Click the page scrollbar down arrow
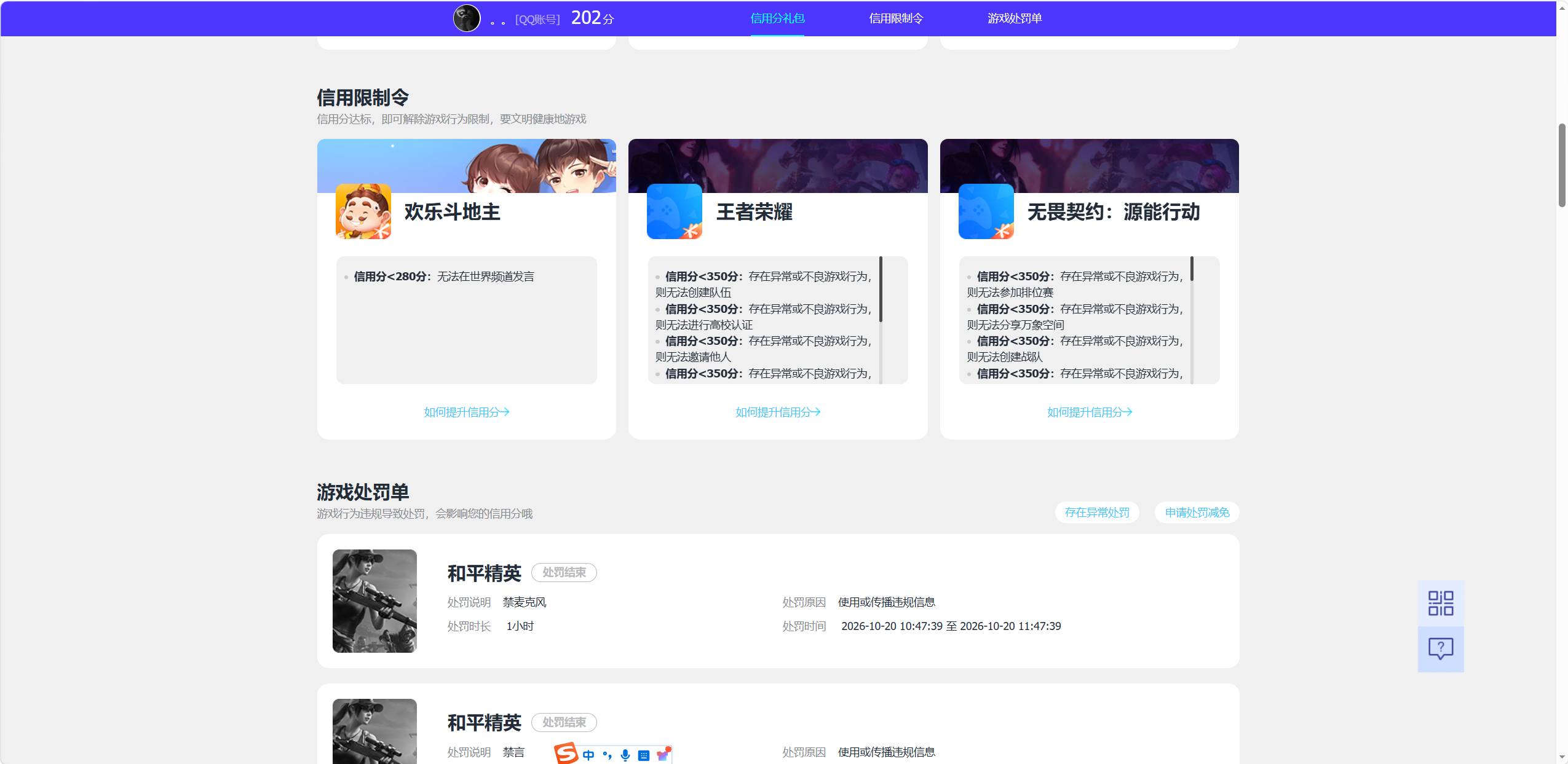Screen dimensions: 1568x764 (1562, 757)
